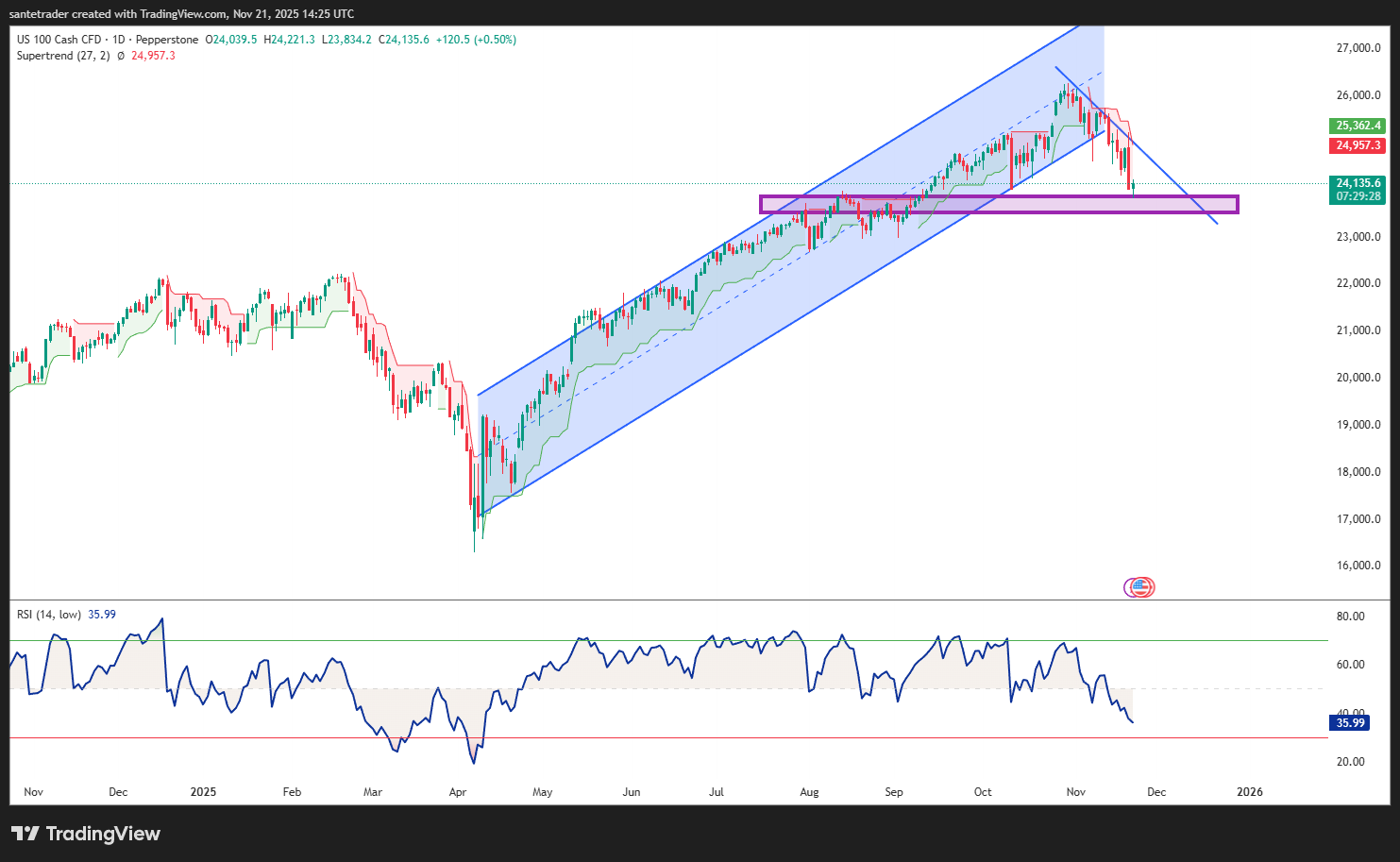Click the green 25,362.4 price label
This screenshot has height=862, width=1400.
[x=1358, y=125]
